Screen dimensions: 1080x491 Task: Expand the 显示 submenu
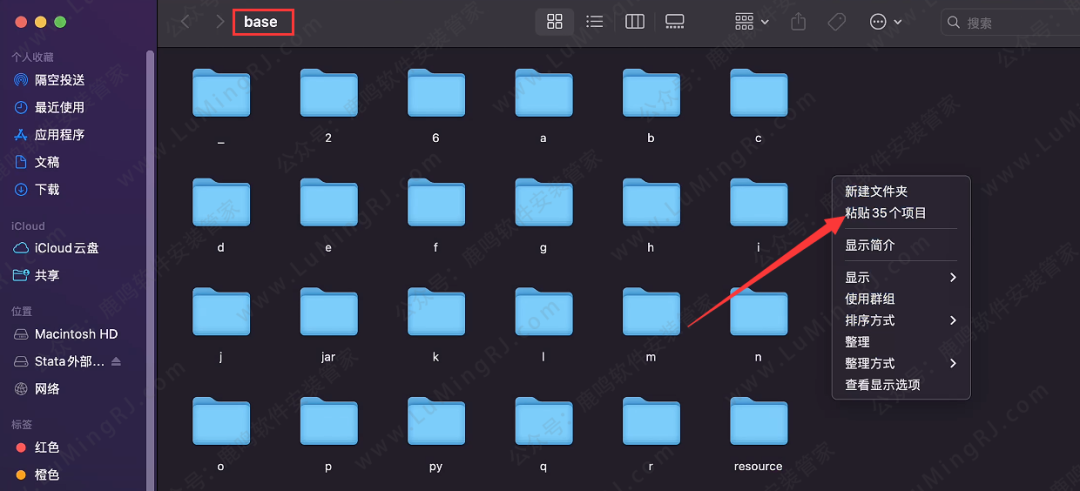coord(900,277)
